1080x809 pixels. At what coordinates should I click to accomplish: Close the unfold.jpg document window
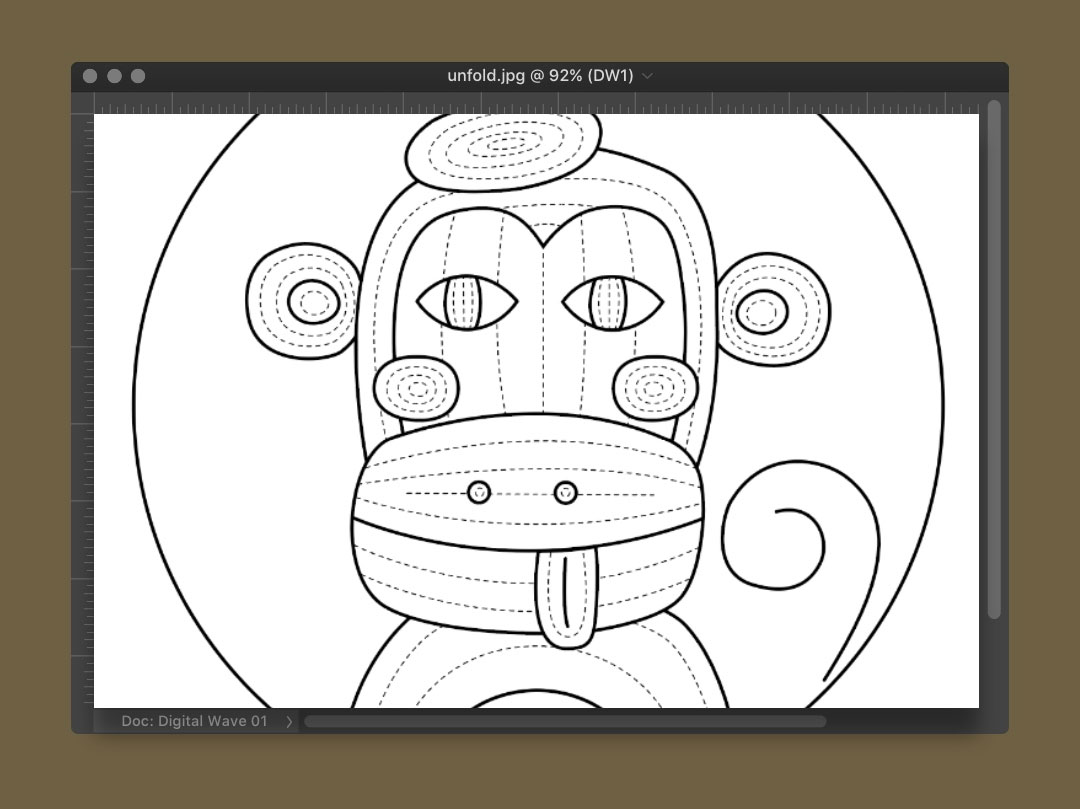pyautogui.click(x=90, y=76)
